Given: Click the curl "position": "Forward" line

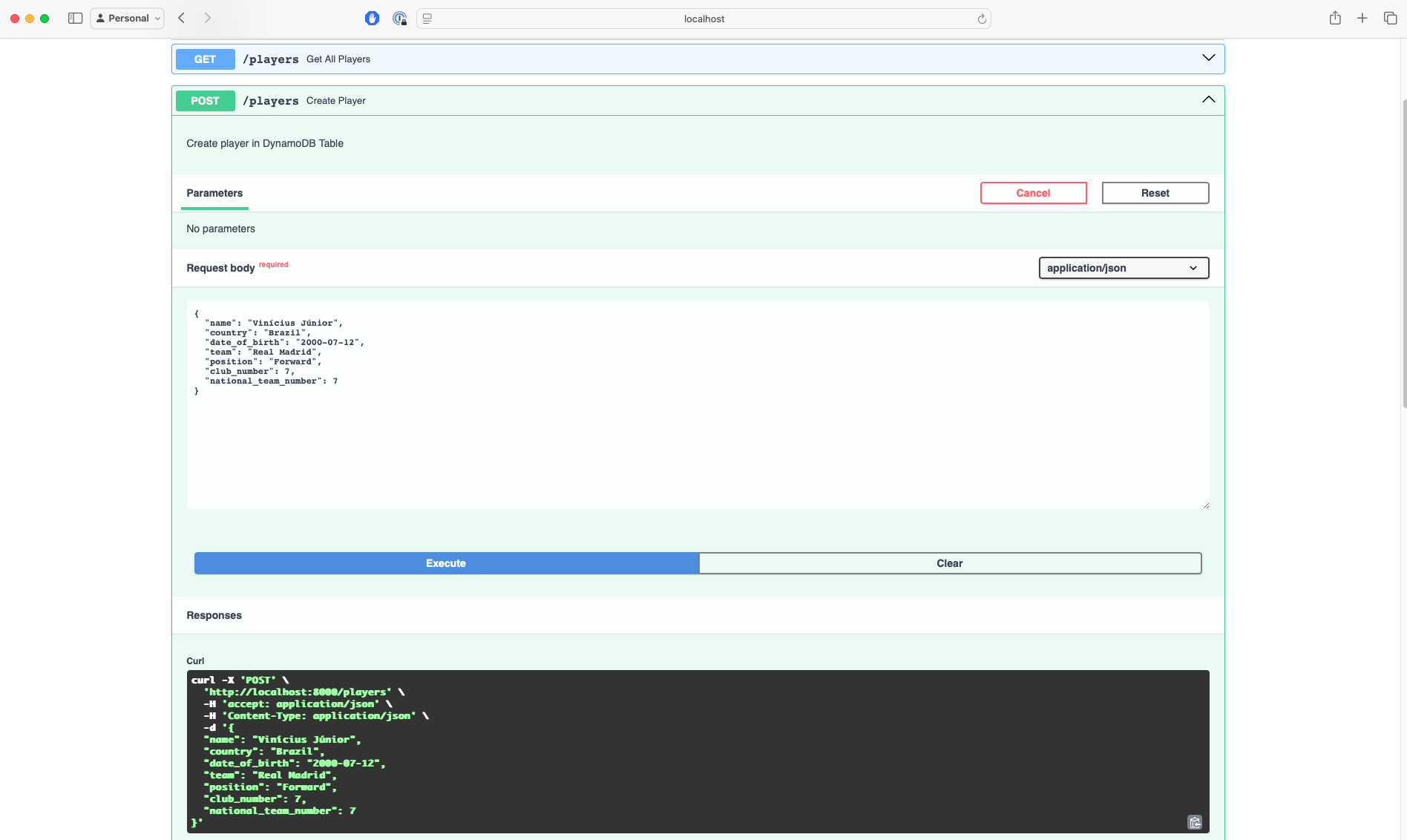Looking at the screenshot, I should (x=270, y=787).
